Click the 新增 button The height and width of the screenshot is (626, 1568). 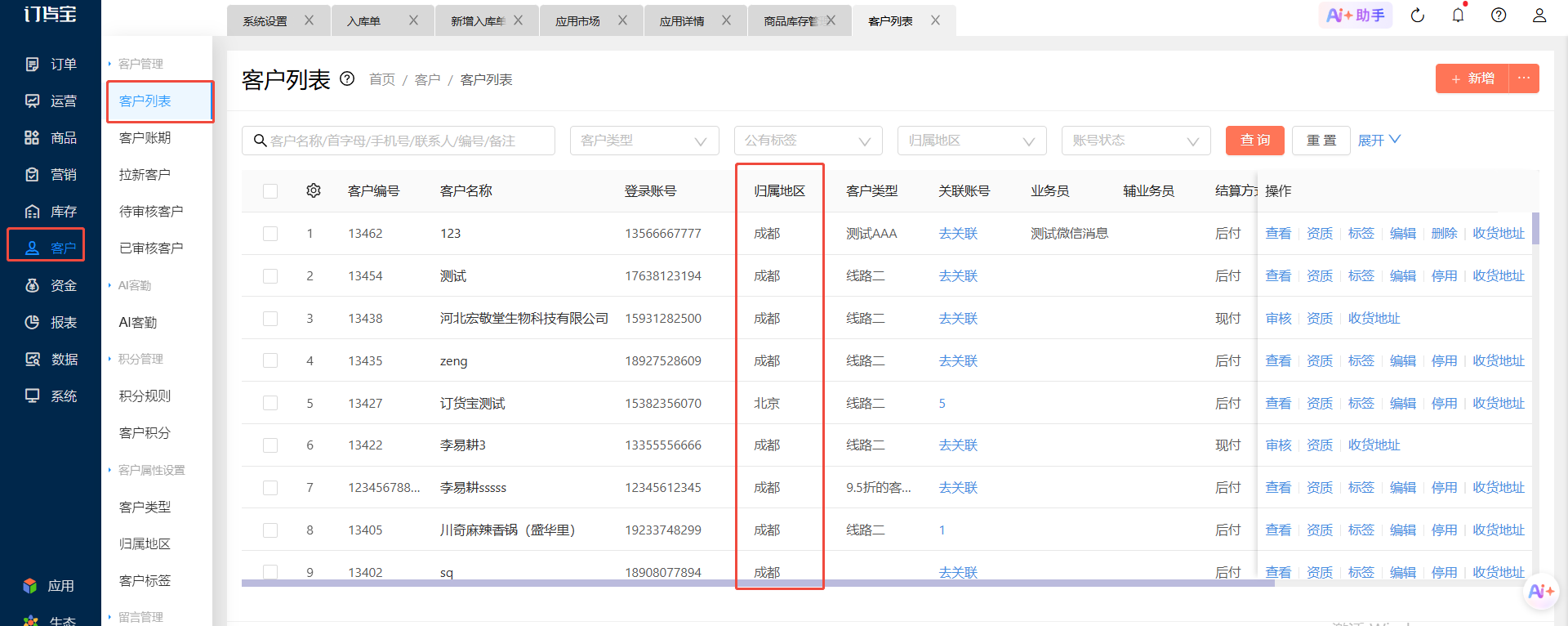pyautogui.click(x=1472, y=78)
